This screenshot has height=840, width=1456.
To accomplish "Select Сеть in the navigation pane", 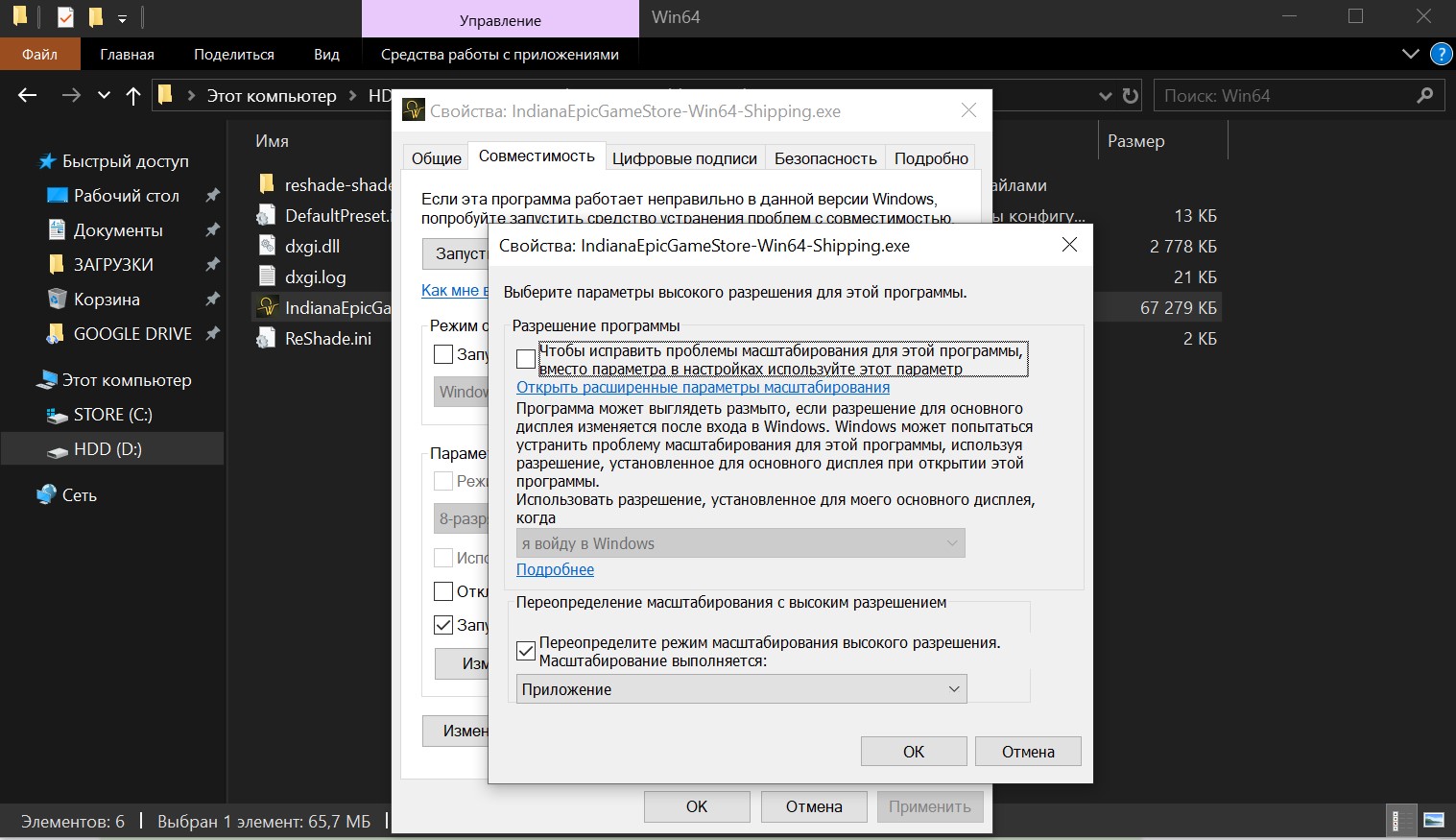I will click(x=79, y=495).
